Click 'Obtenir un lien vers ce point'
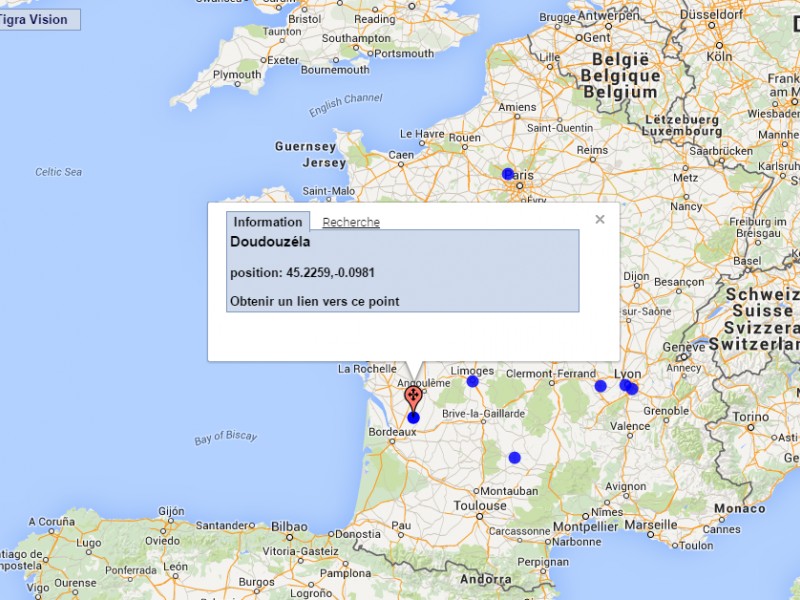Viewport: 800px width, 600px height. 314,301
